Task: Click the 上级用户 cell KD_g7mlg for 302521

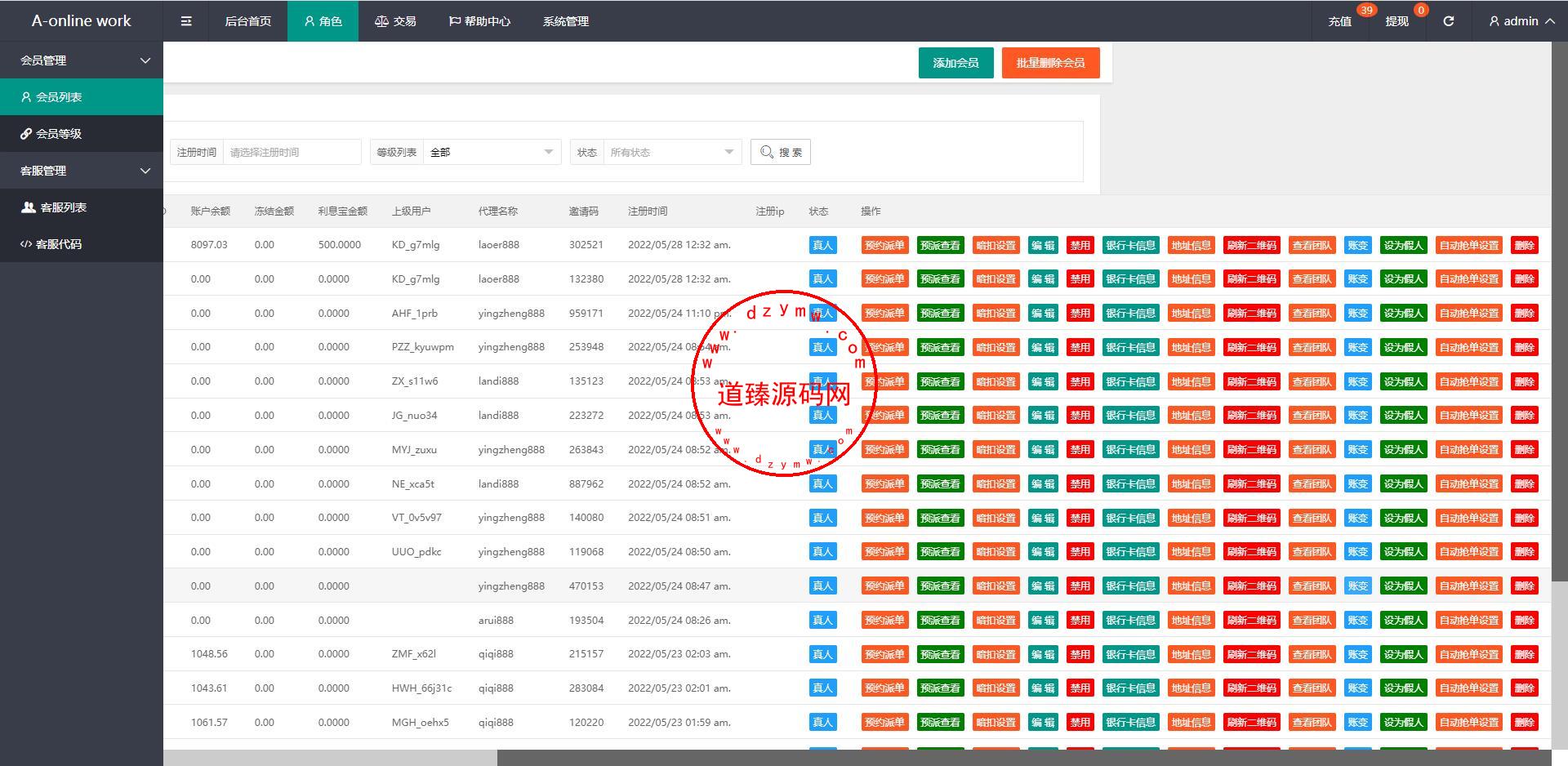Action: (416, 245)
